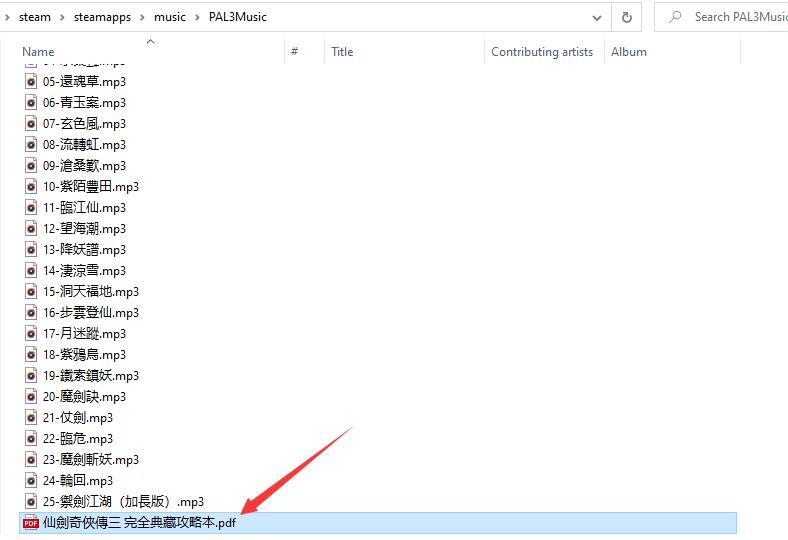Click mp3 icon of 10-紫陌豐田.mp3

pyautogui.click(x=31, y=186)
